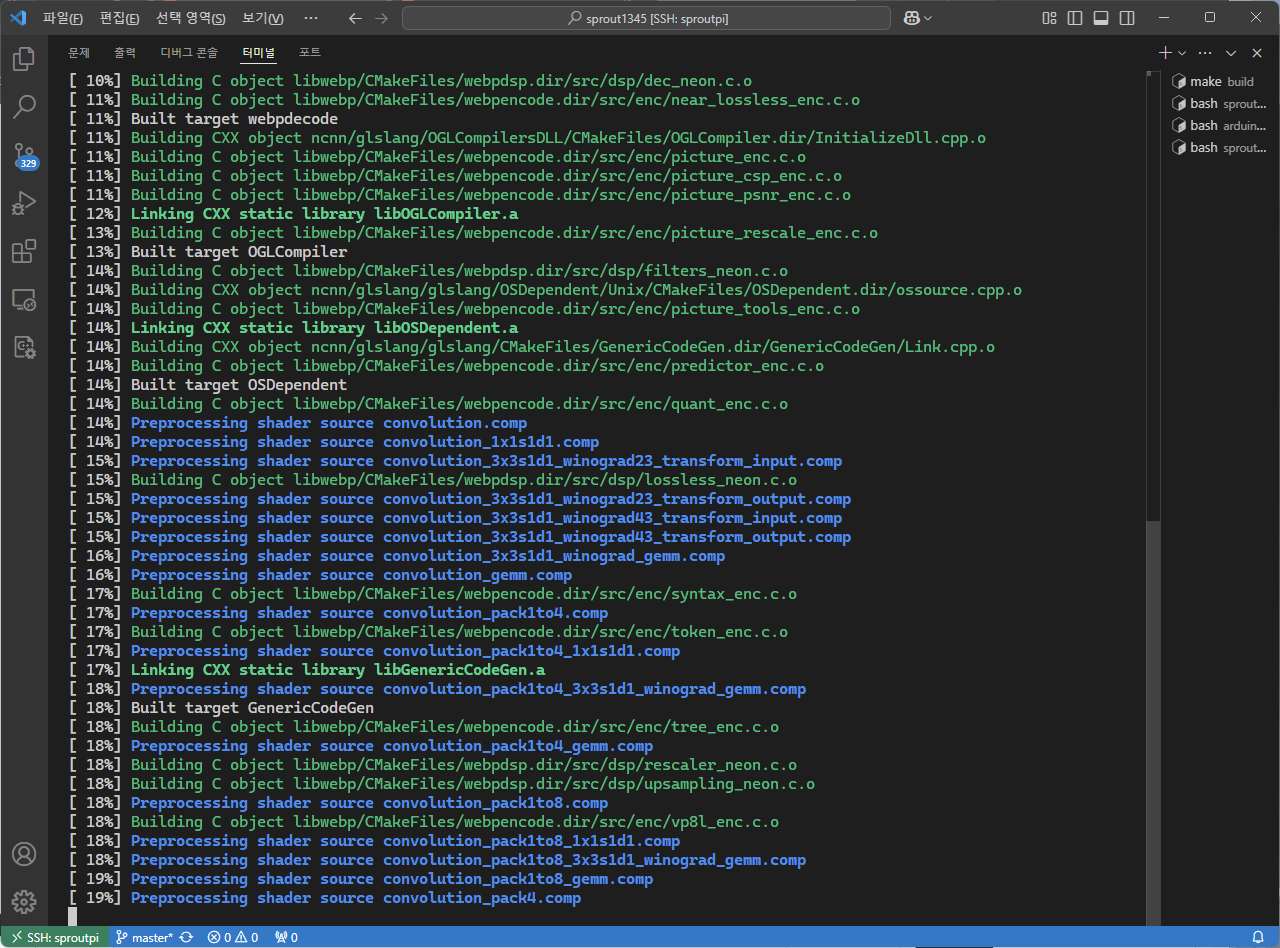Viewport: 1280px width, 948px height.
Task: Click 'vp8l_enc.c.o' build line
Action: [424, 822]
